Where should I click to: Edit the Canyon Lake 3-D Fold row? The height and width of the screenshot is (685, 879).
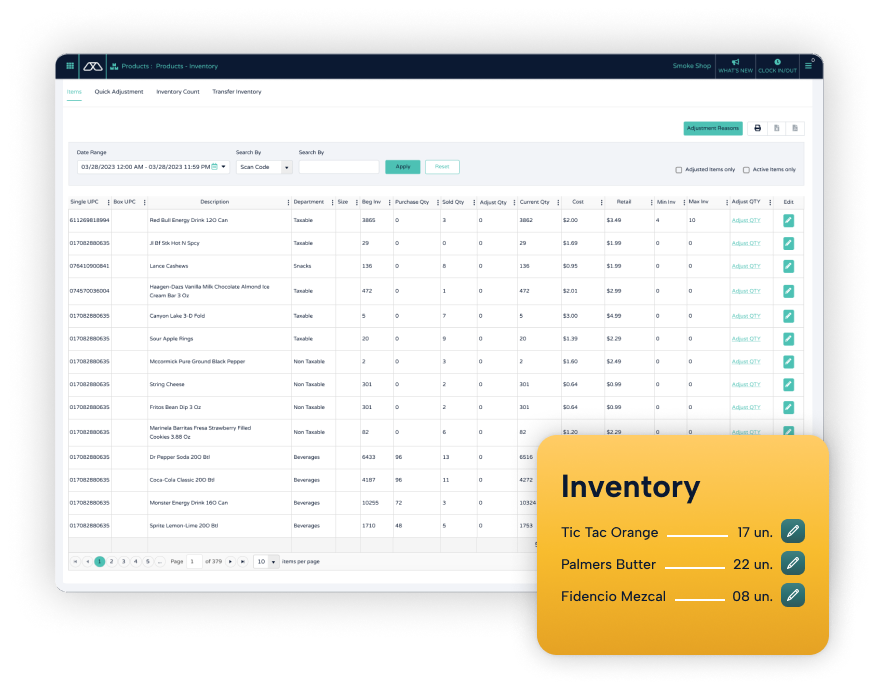pyautogui.click(x=788, y=316)
